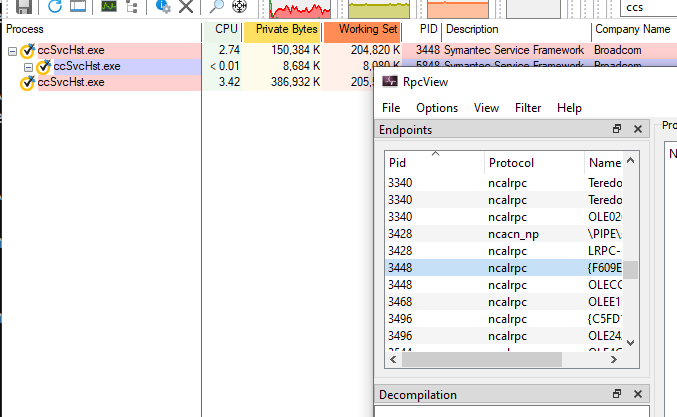Click the Find handle magnifier icon
Screen dimensions: 677x417
click(217, 6)
